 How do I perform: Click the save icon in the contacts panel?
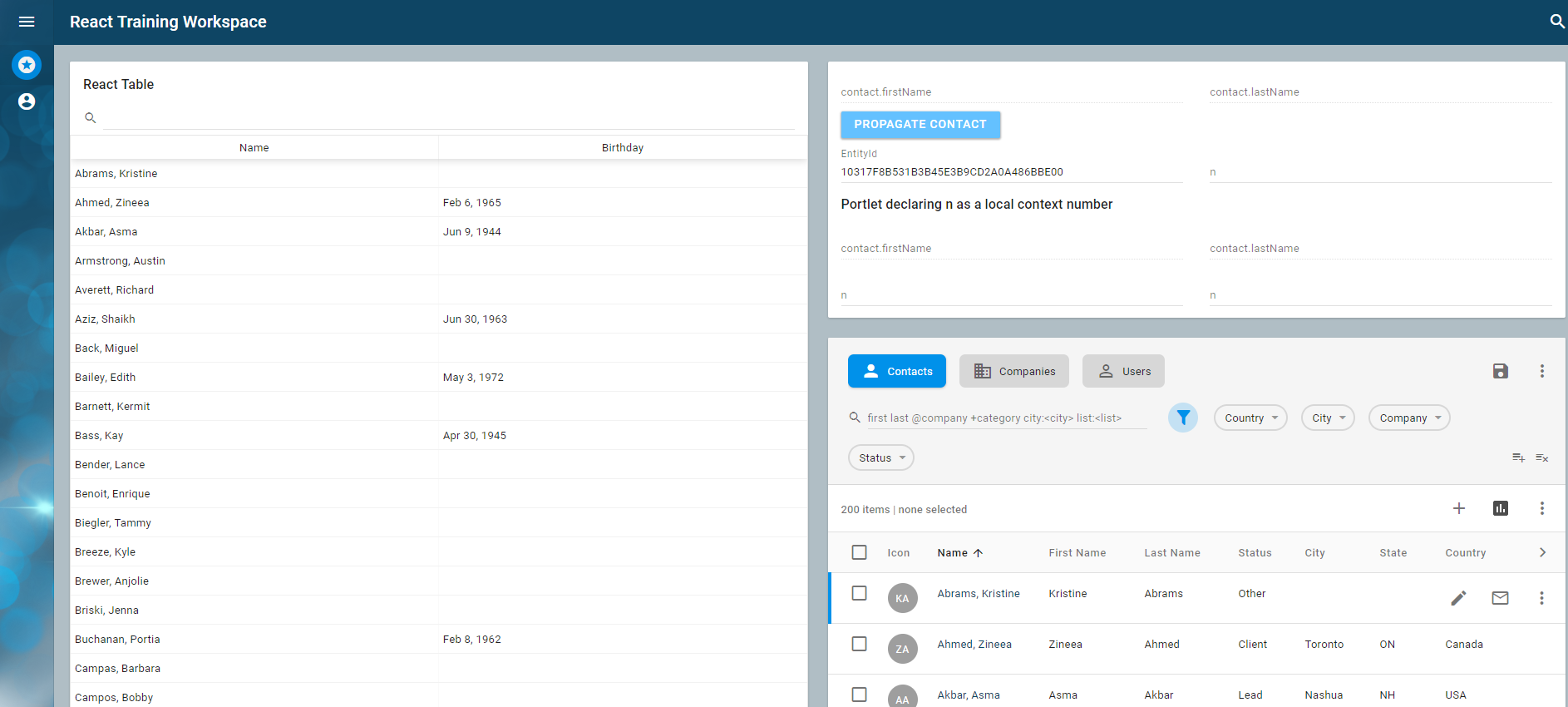[x=1500, y=371]
